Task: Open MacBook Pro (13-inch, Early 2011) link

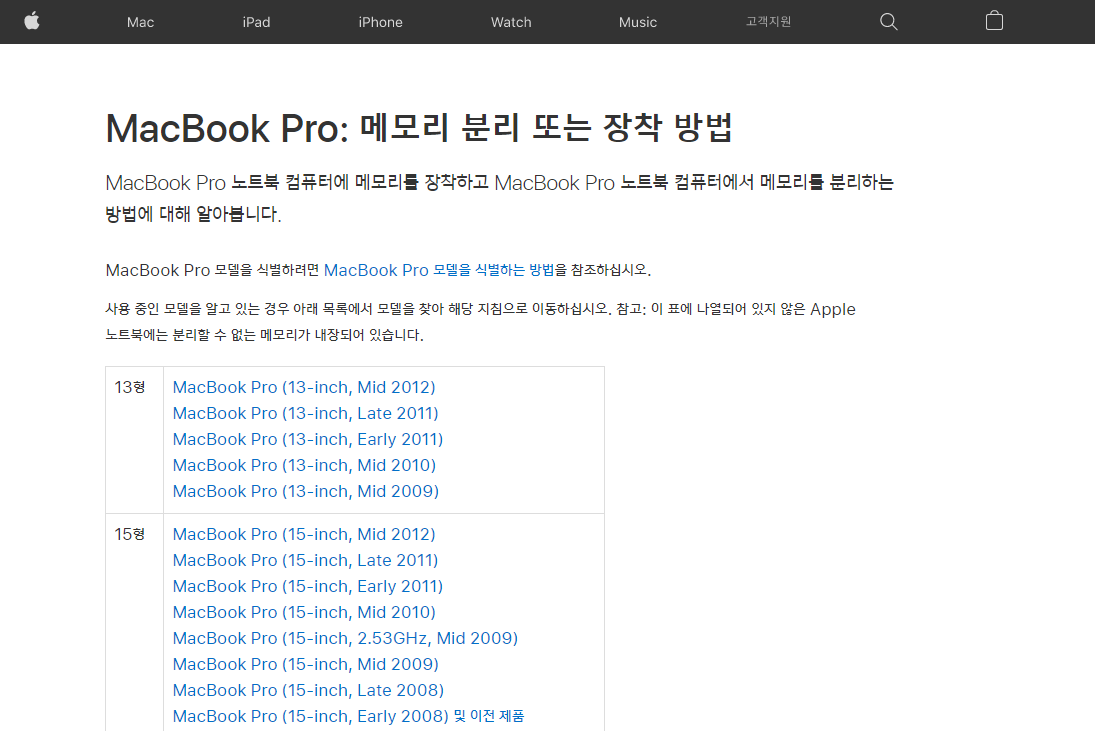Action: click(x=308, y=439)
